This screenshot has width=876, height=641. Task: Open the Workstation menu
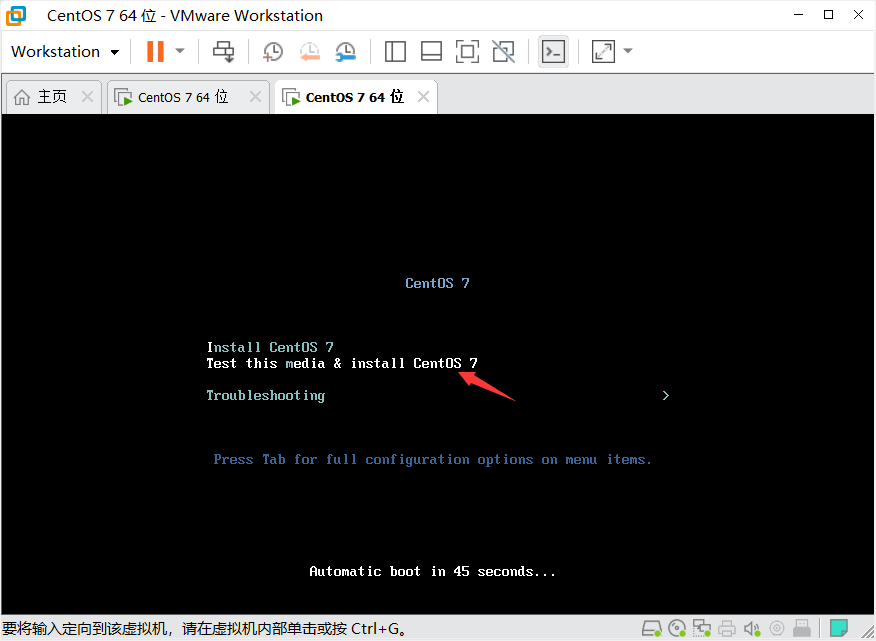click(65, 51)
